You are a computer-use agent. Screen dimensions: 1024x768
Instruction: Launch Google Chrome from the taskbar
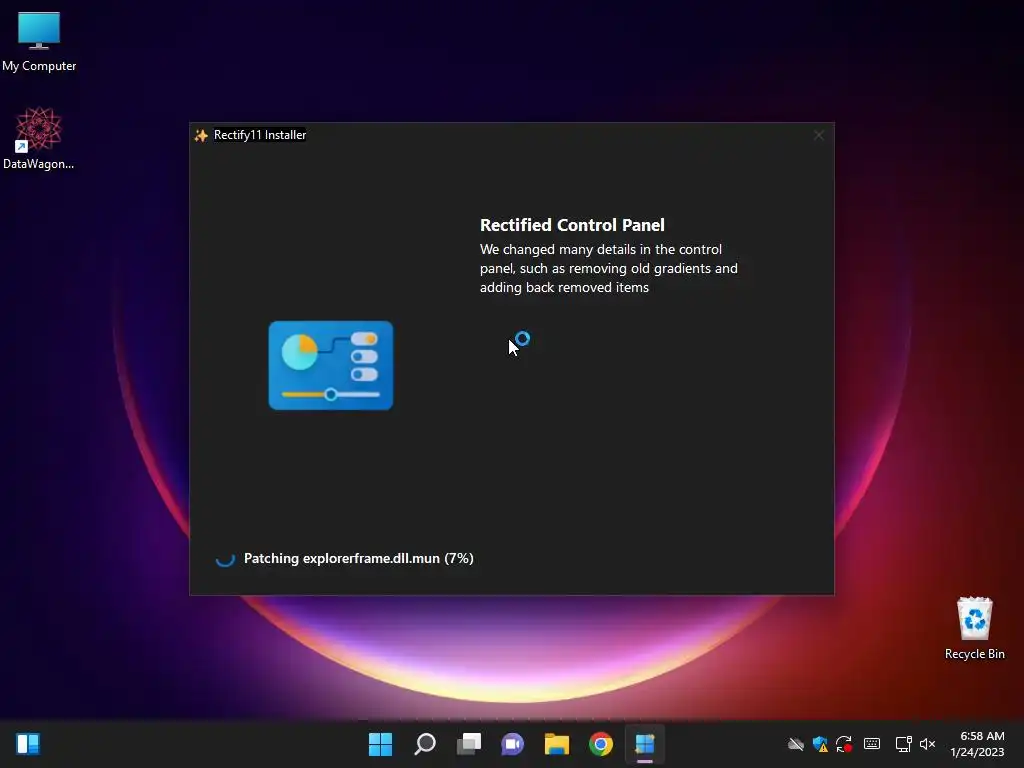point(601,744)
